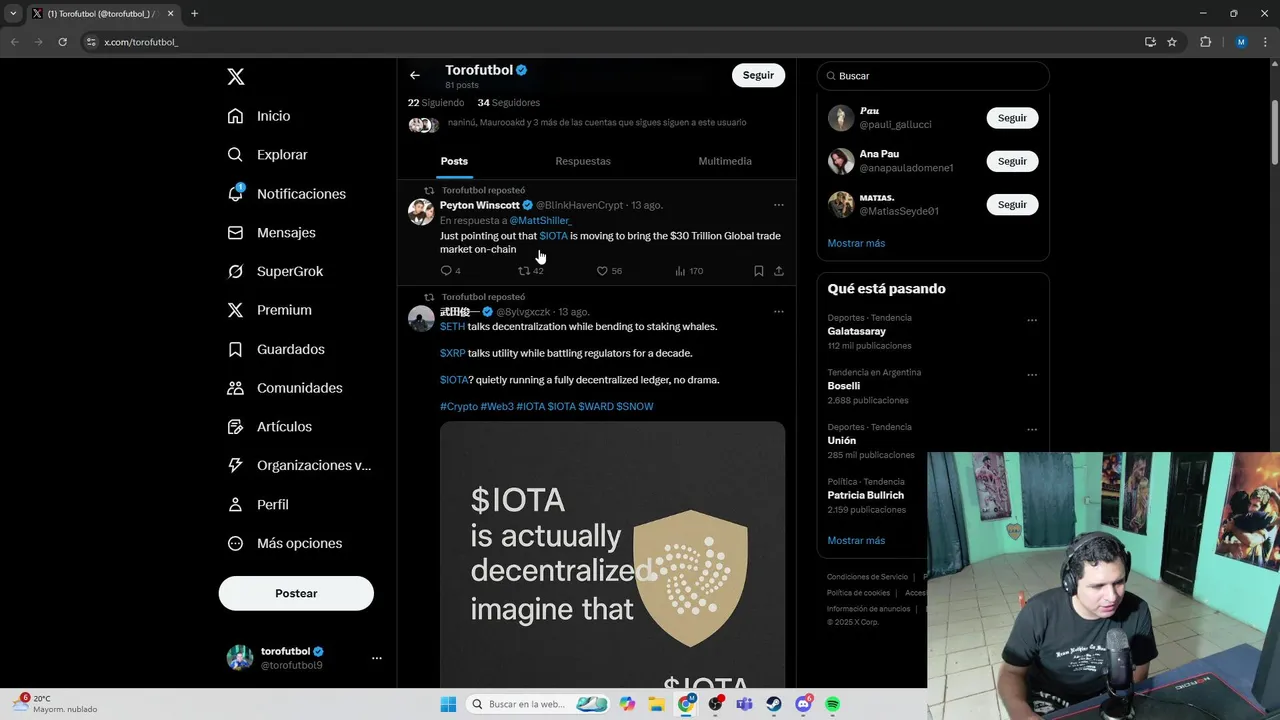The image size is (1280, 720).
Task: Open Explorar from the sidebar
Action: pyautogui.click(x=267, y=155)
